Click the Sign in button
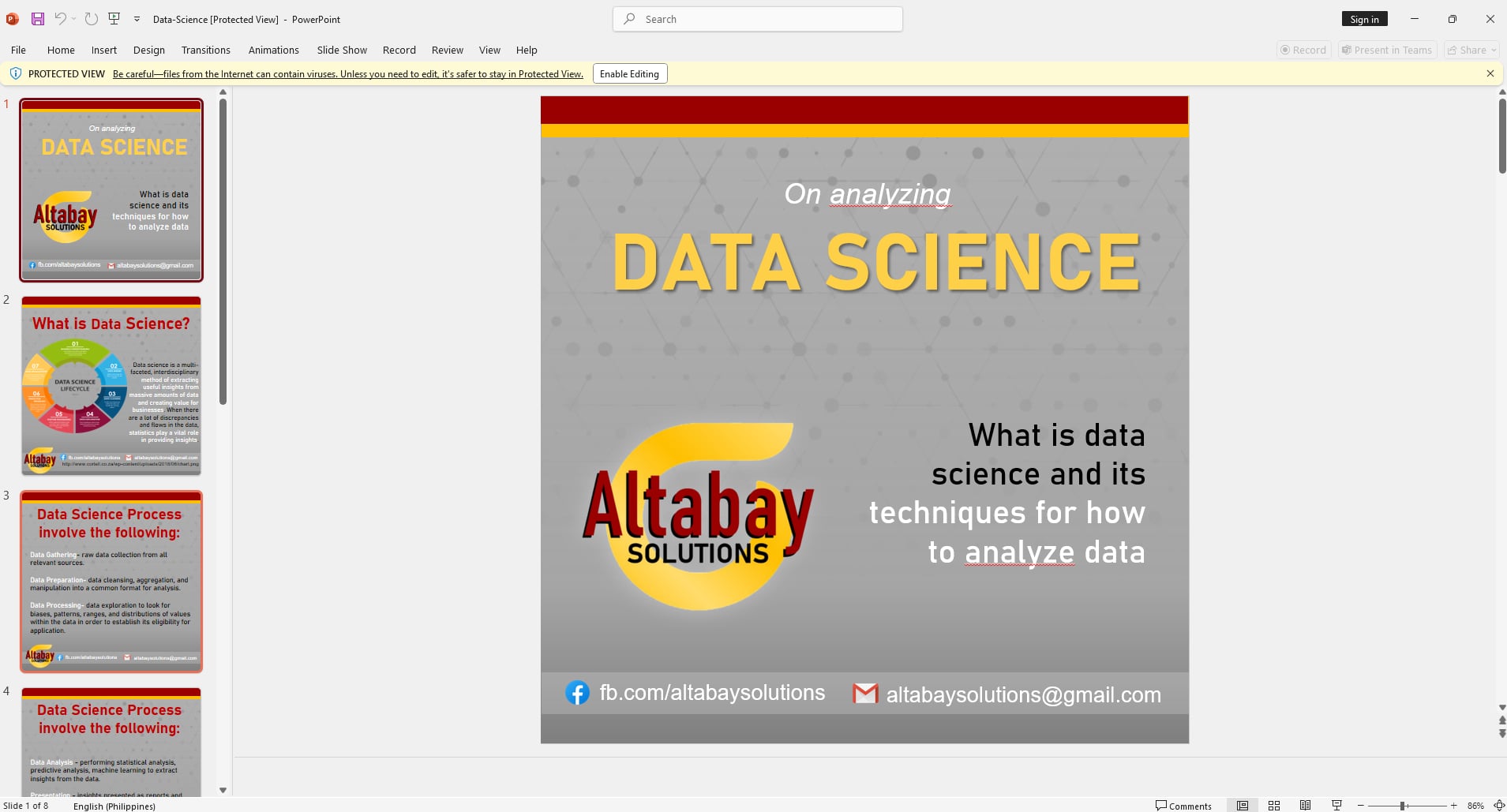The height and width of the screenshot is (812, 1507). click(x=1364, y=19)
